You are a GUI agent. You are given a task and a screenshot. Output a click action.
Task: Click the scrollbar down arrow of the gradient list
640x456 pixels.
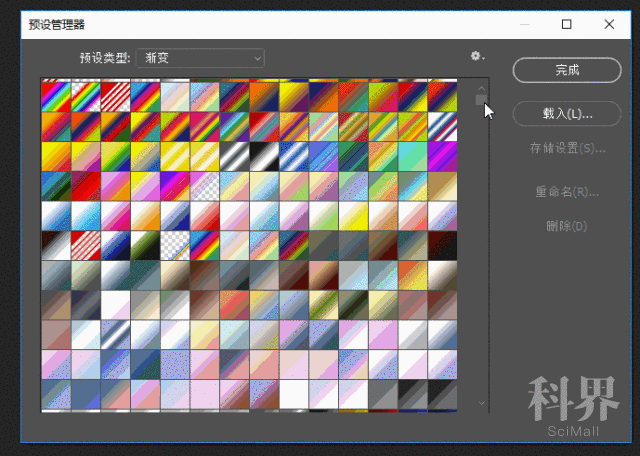pos(481,402)
